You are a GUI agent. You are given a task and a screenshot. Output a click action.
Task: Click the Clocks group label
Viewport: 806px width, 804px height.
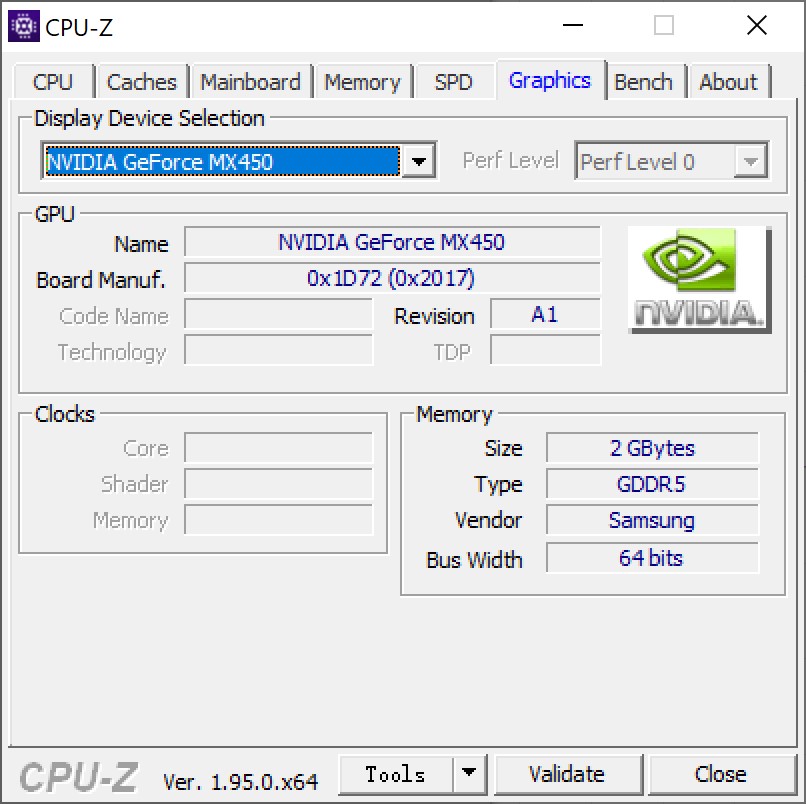coord(65,414)
